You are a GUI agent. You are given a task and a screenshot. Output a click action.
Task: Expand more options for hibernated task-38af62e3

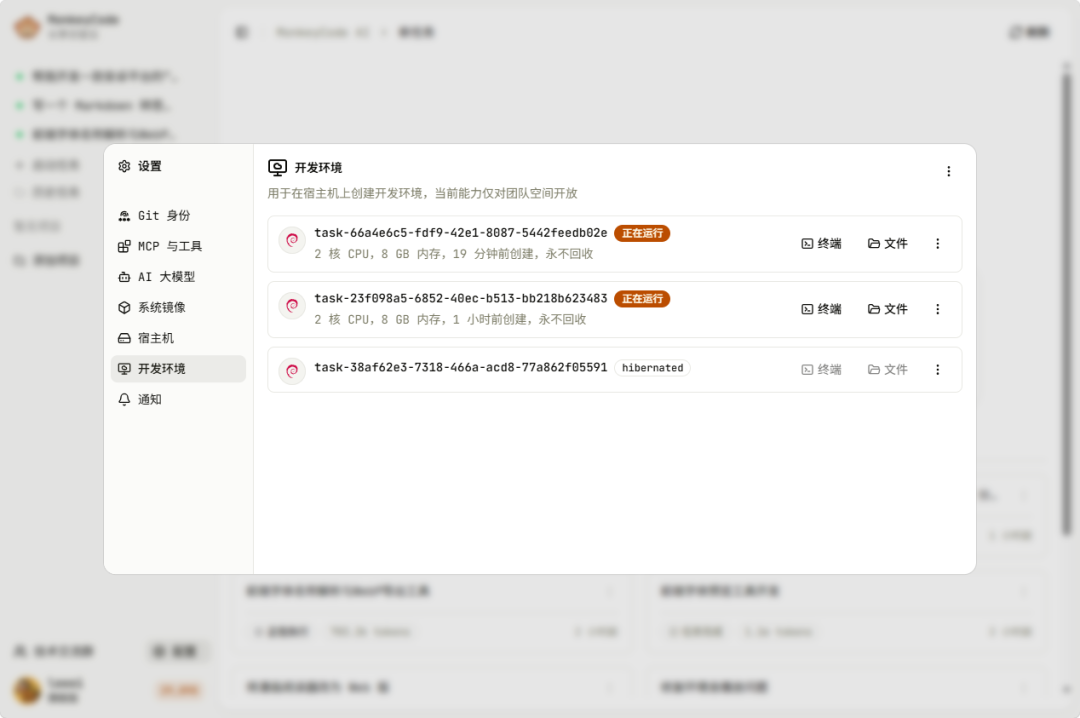click(937, 370)
